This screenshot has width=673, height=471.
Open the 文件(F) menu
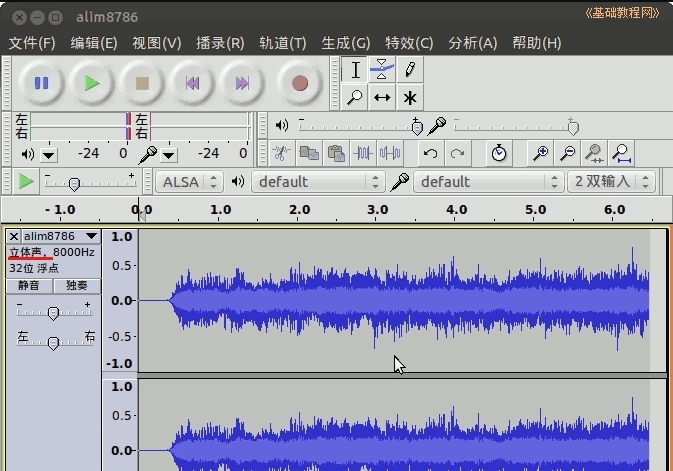point(32,43)
